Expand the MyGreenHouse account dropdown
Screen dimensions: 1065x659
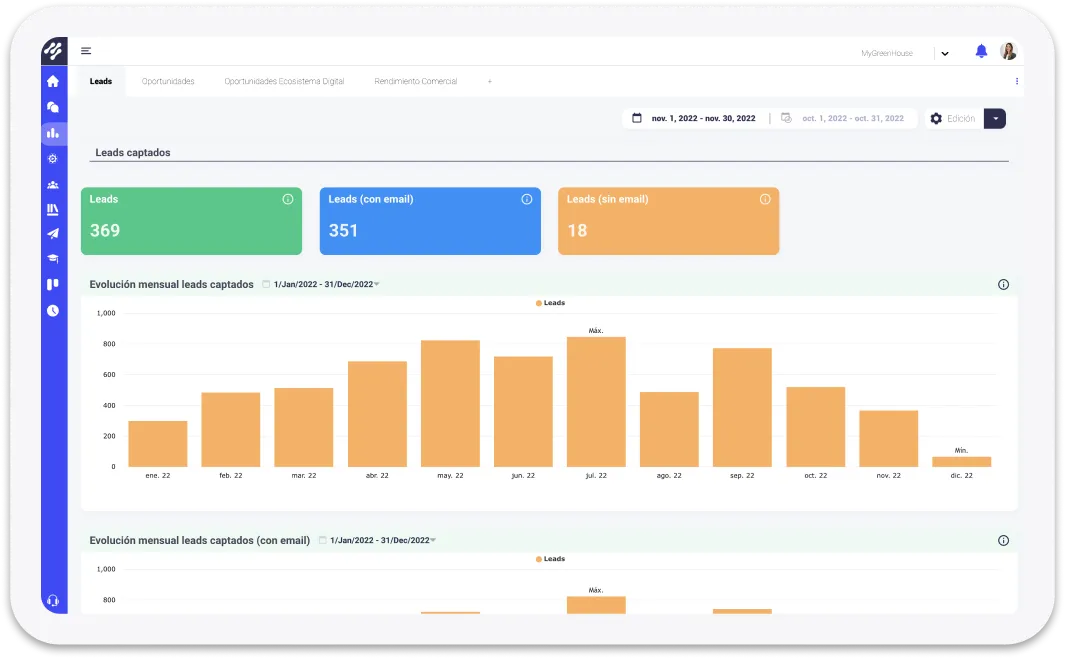click(x=945, y=54)
